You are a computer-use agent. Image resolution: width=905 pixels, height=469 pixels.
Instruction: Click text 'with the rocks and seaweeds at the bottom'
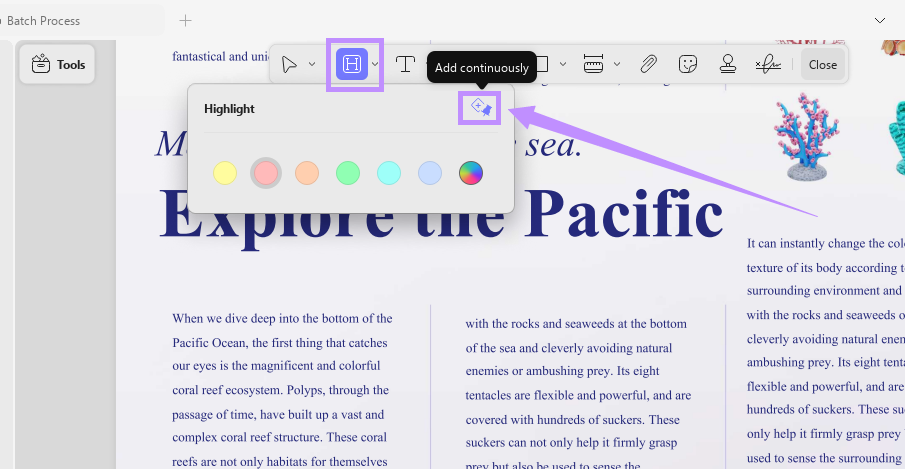tap(576, 324)
